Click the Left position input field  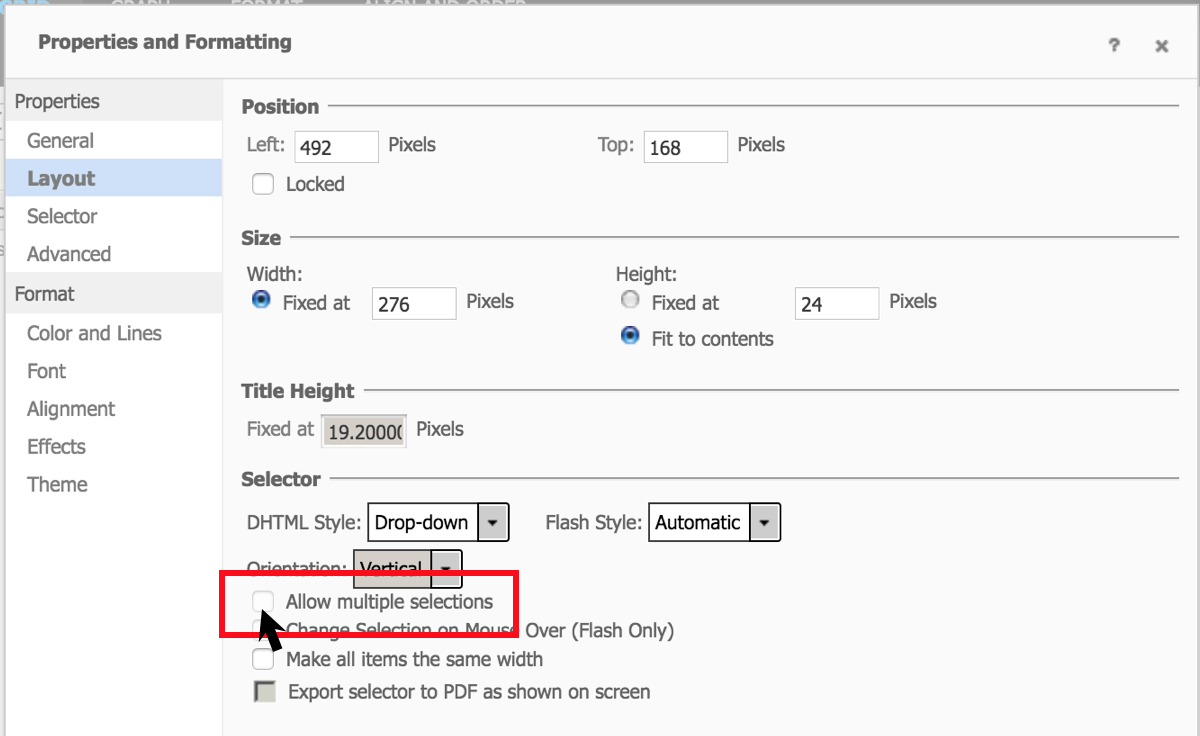click(x=337, y=147)
